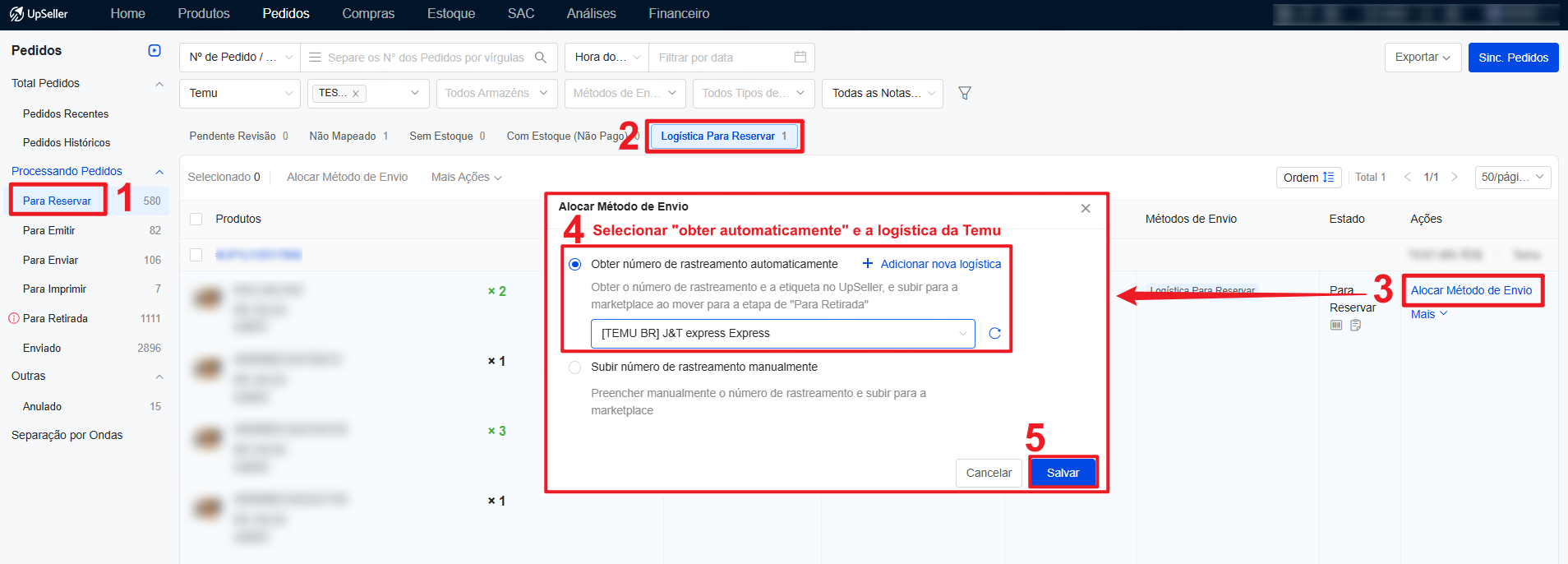Open the Todos Tipos de... dropdown

(754, 93)
